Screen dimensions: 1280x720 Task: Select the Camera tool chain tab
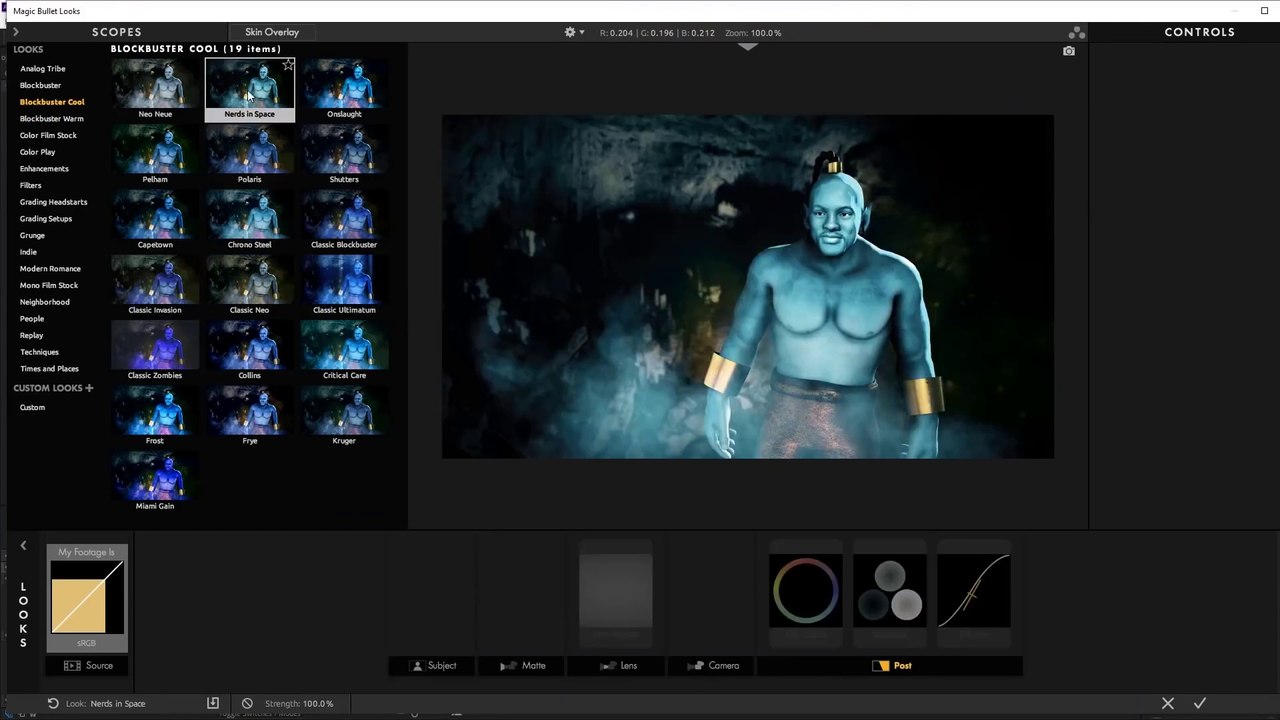point(713,666)
